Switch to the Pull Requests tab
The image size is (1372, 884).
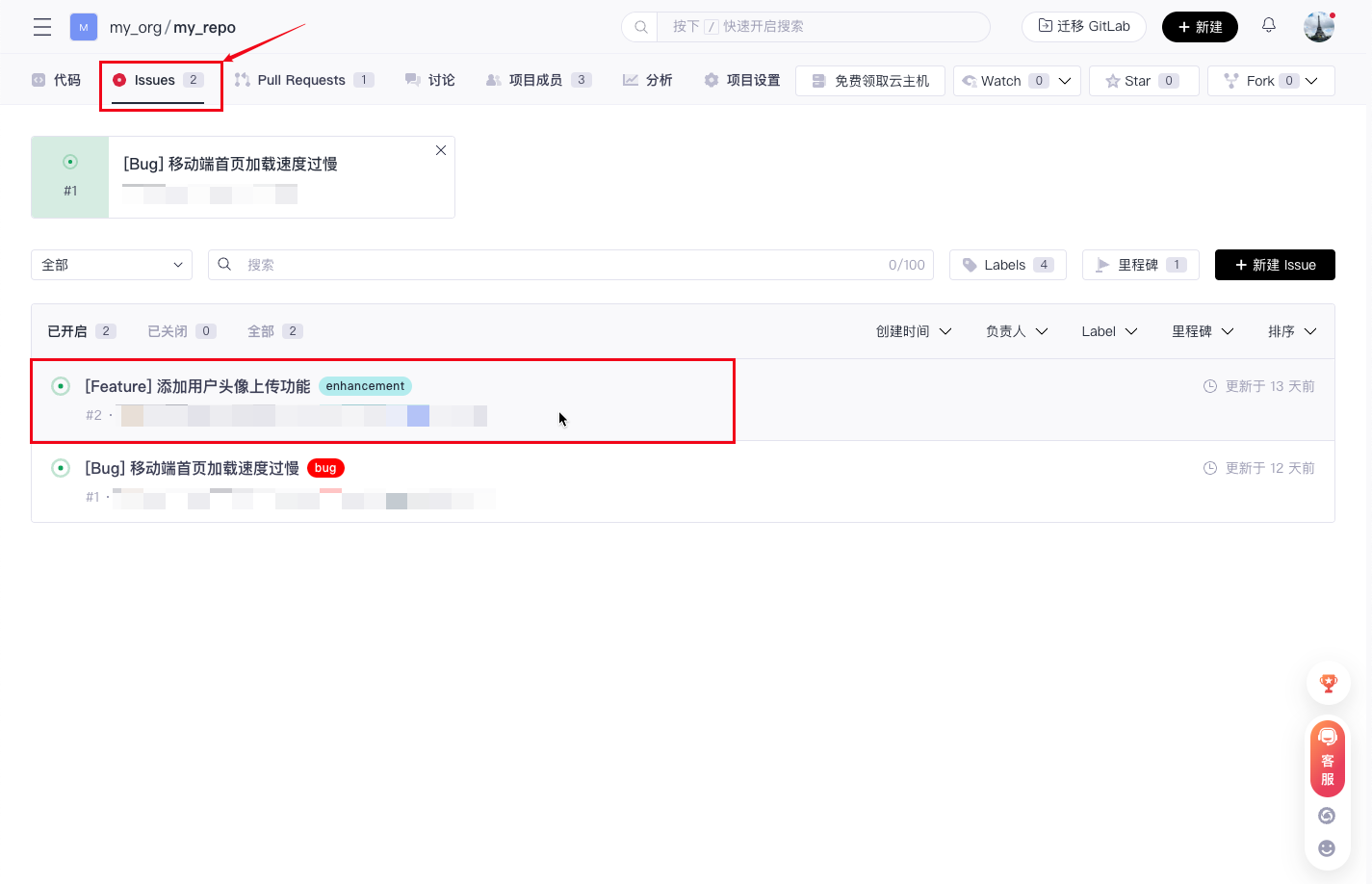301,80
